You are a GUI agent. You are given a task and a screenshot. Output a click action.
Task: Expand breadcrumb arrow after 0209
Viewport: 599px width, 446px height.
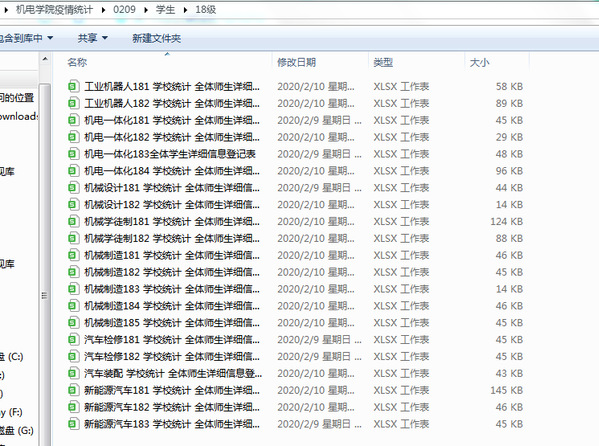click(146, 10)
